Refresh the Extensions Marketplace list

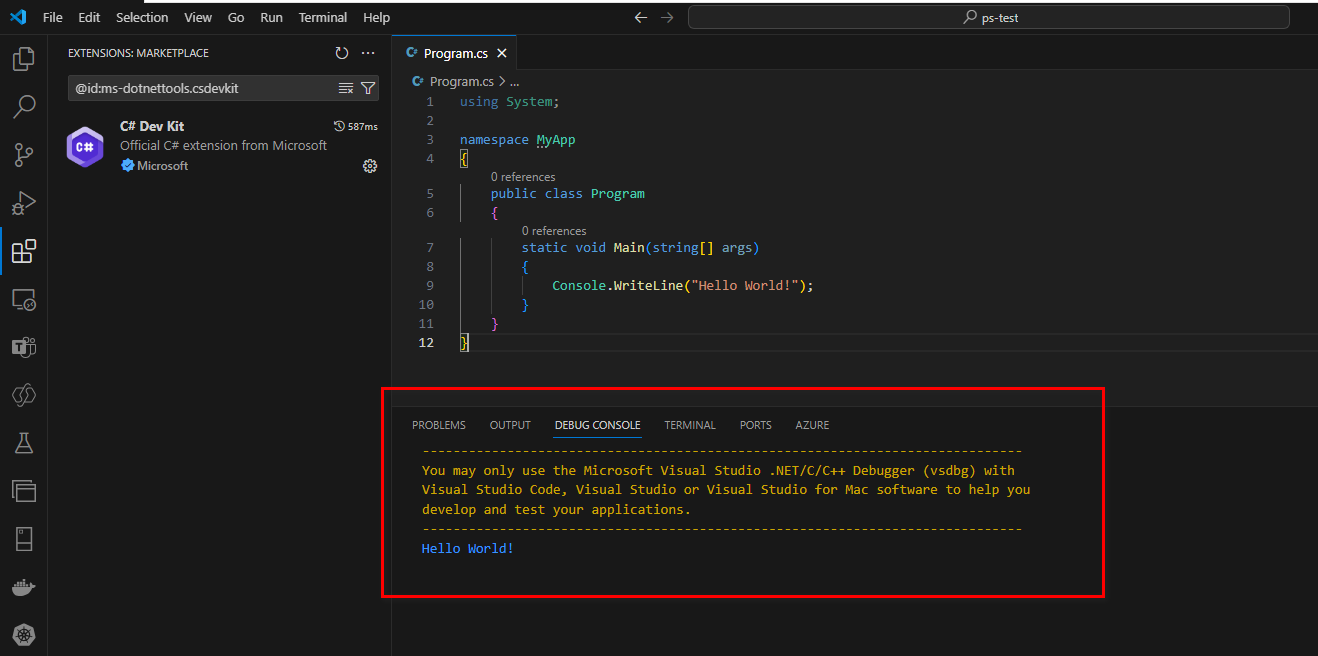coord(342,53)
